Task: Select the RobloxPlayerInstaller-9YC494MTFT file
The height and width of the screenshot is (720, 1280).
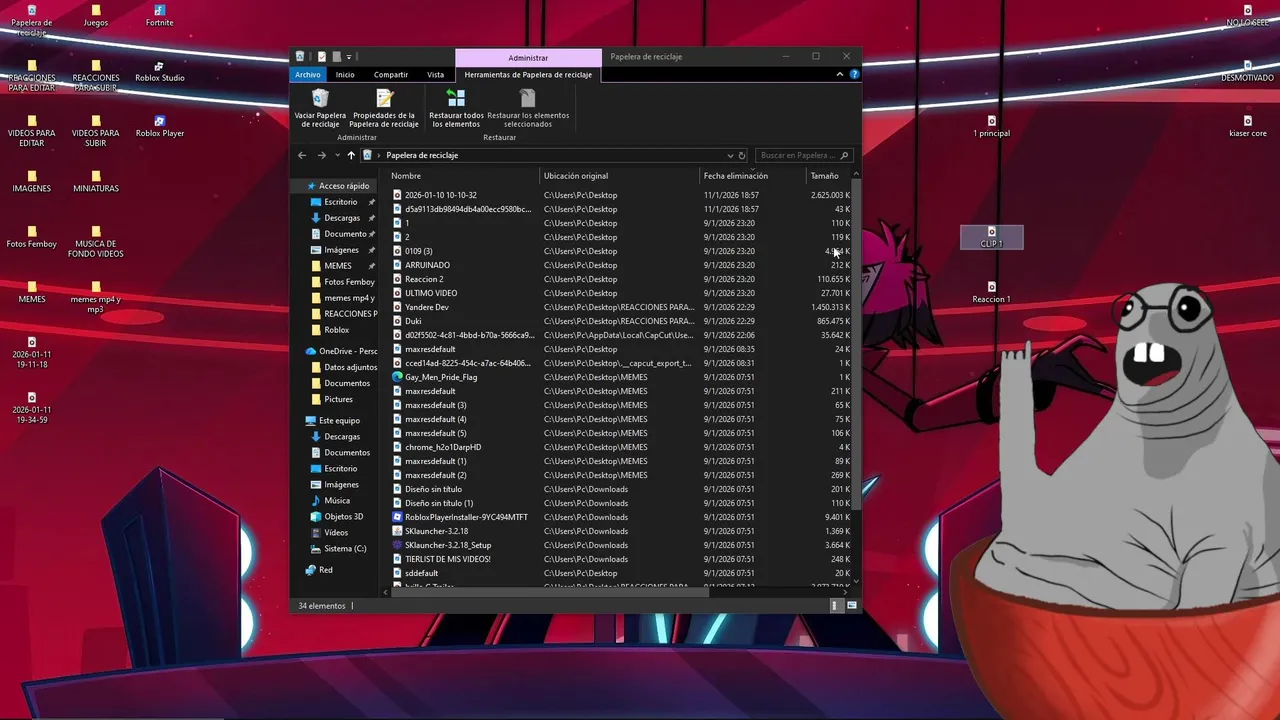Action: click(461, 517)
